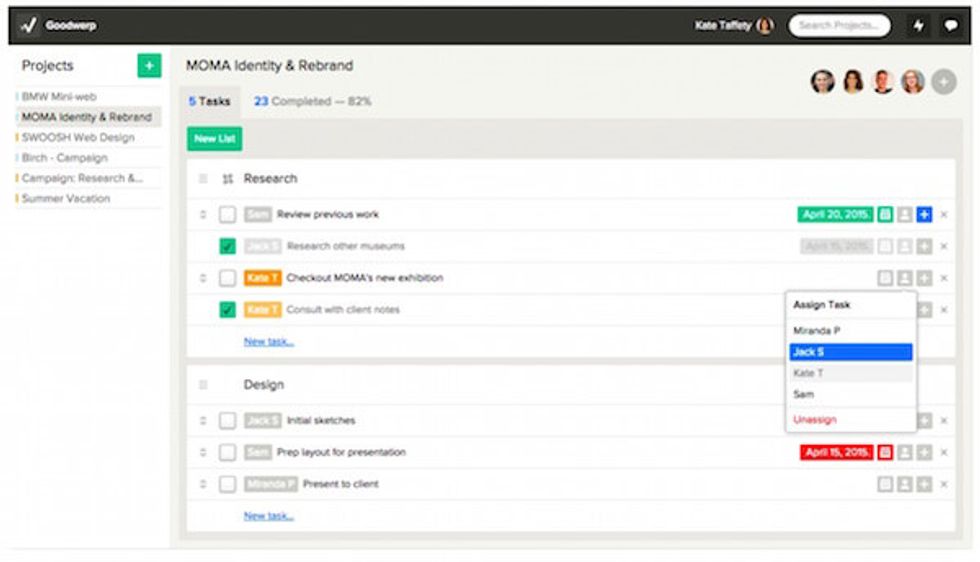Click plus icon on Prep layout for presentation
The height and width of the screenshot is (562, 980).
point(924,452)
